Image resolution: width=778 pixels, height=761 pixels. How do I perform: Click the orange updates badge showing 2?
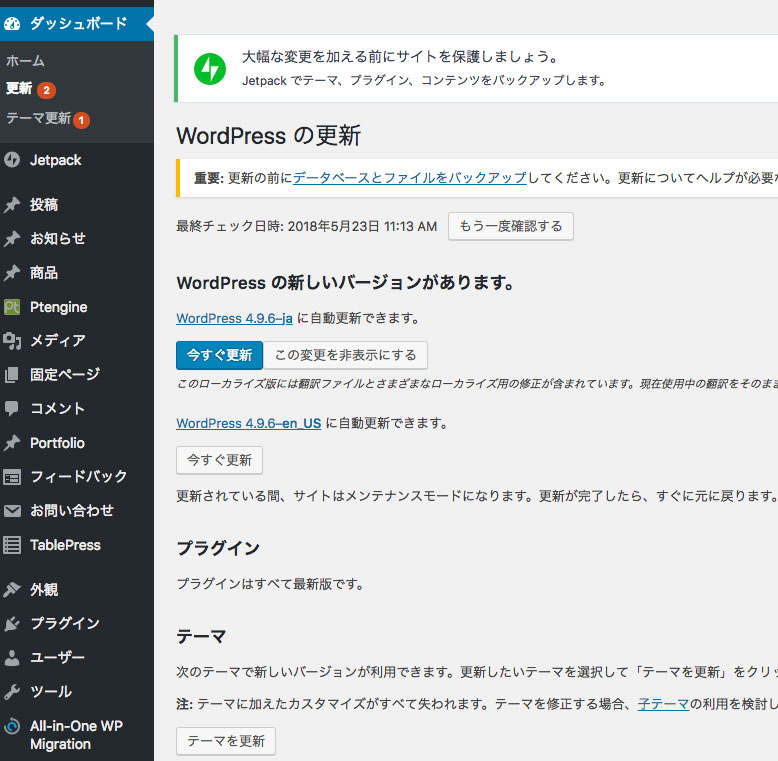tap(46, 90)
